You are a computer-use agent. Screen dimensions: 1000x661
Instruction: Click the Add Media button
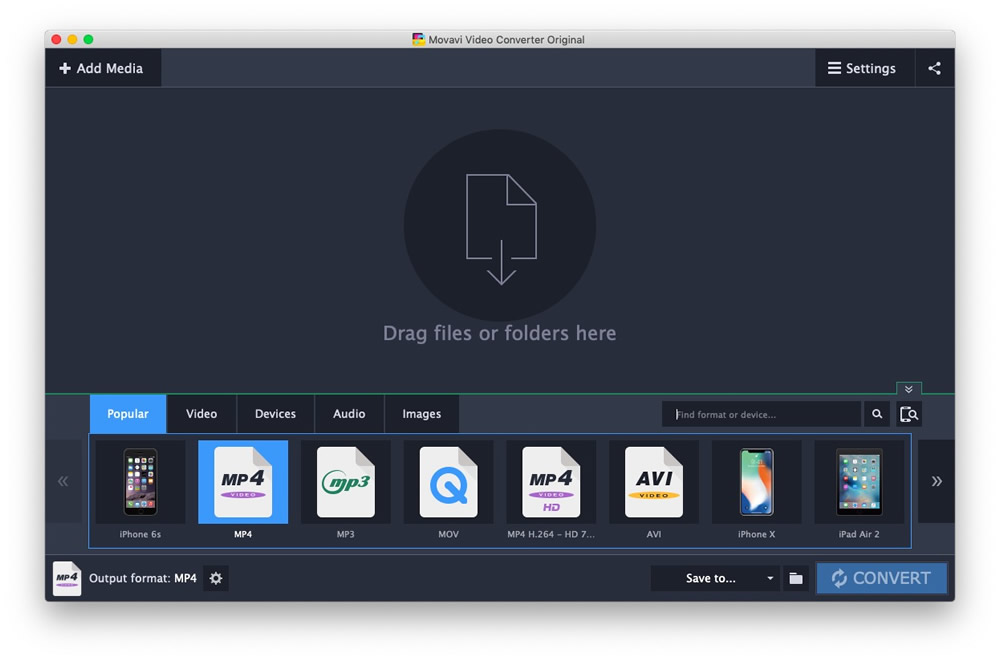(x=103, y=68)
